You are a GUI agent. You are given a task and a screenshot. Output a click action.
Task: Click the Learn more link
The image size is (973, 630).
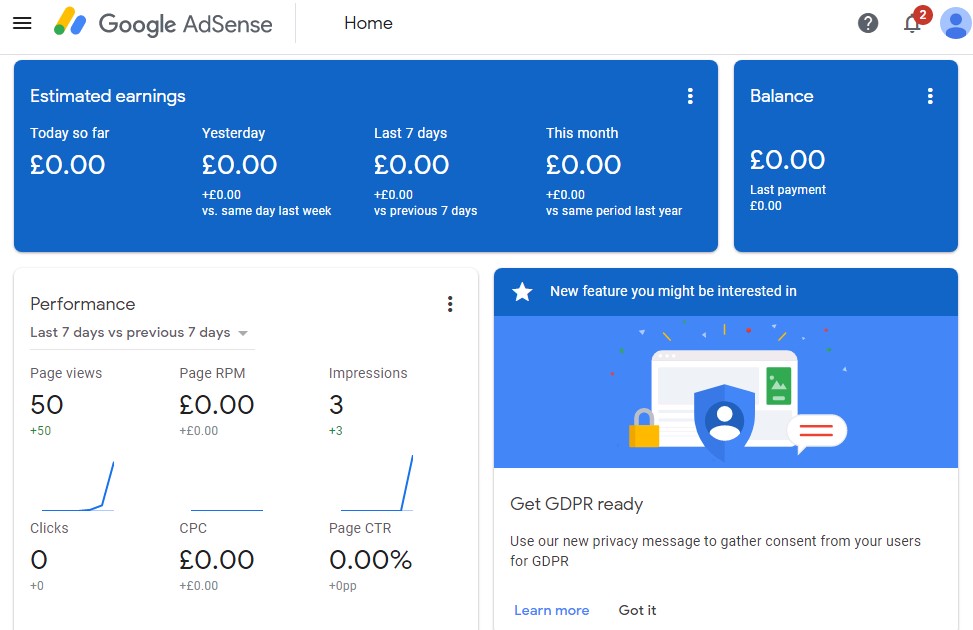pyautogui.click(x=552, y=610)
